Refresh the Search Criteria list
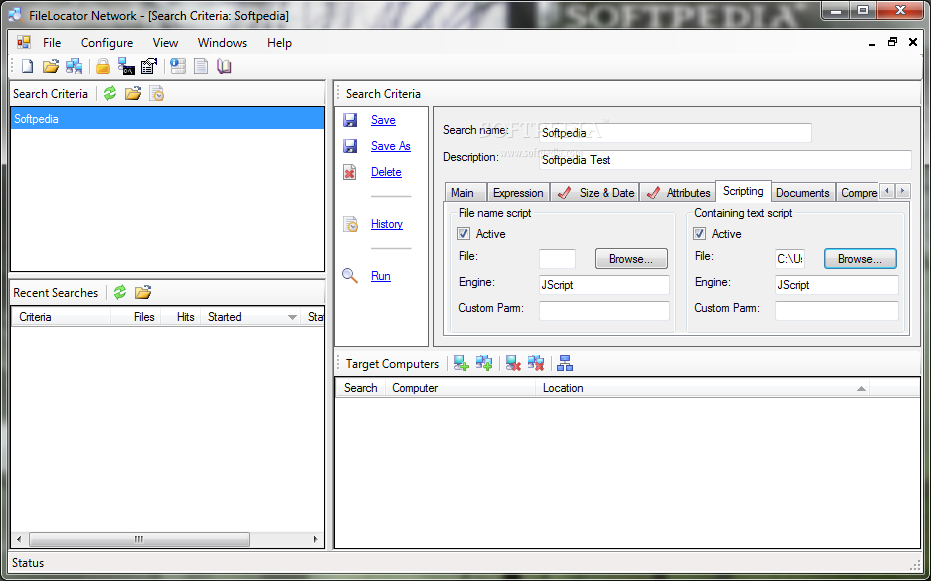 [x=110, y=93]
